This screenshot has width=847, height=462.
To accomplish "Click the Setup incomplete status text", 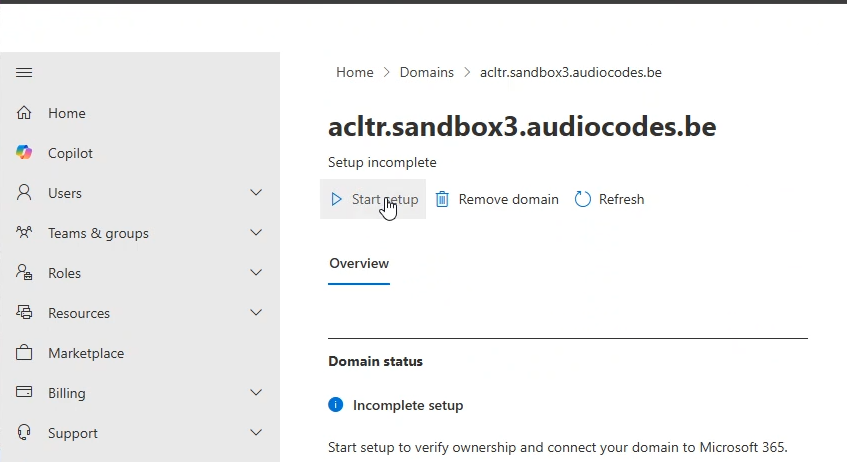I will (382, 162).
